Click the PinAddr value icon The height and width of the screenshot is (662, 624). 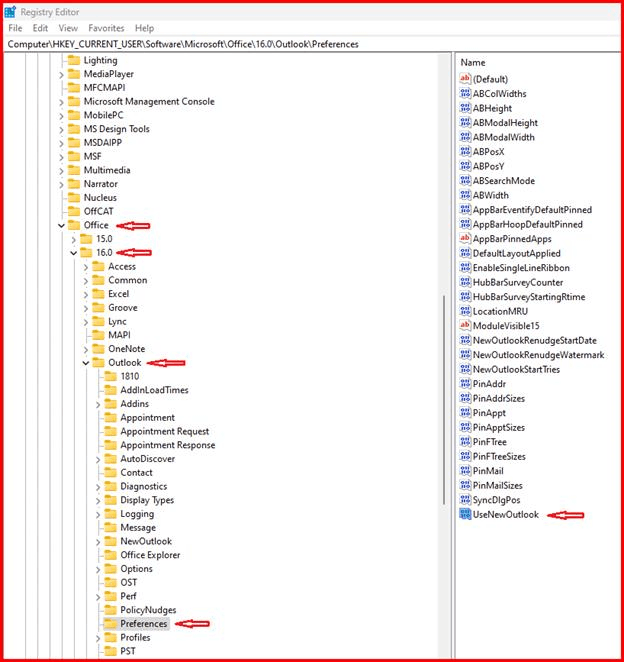tap(465, 384)
